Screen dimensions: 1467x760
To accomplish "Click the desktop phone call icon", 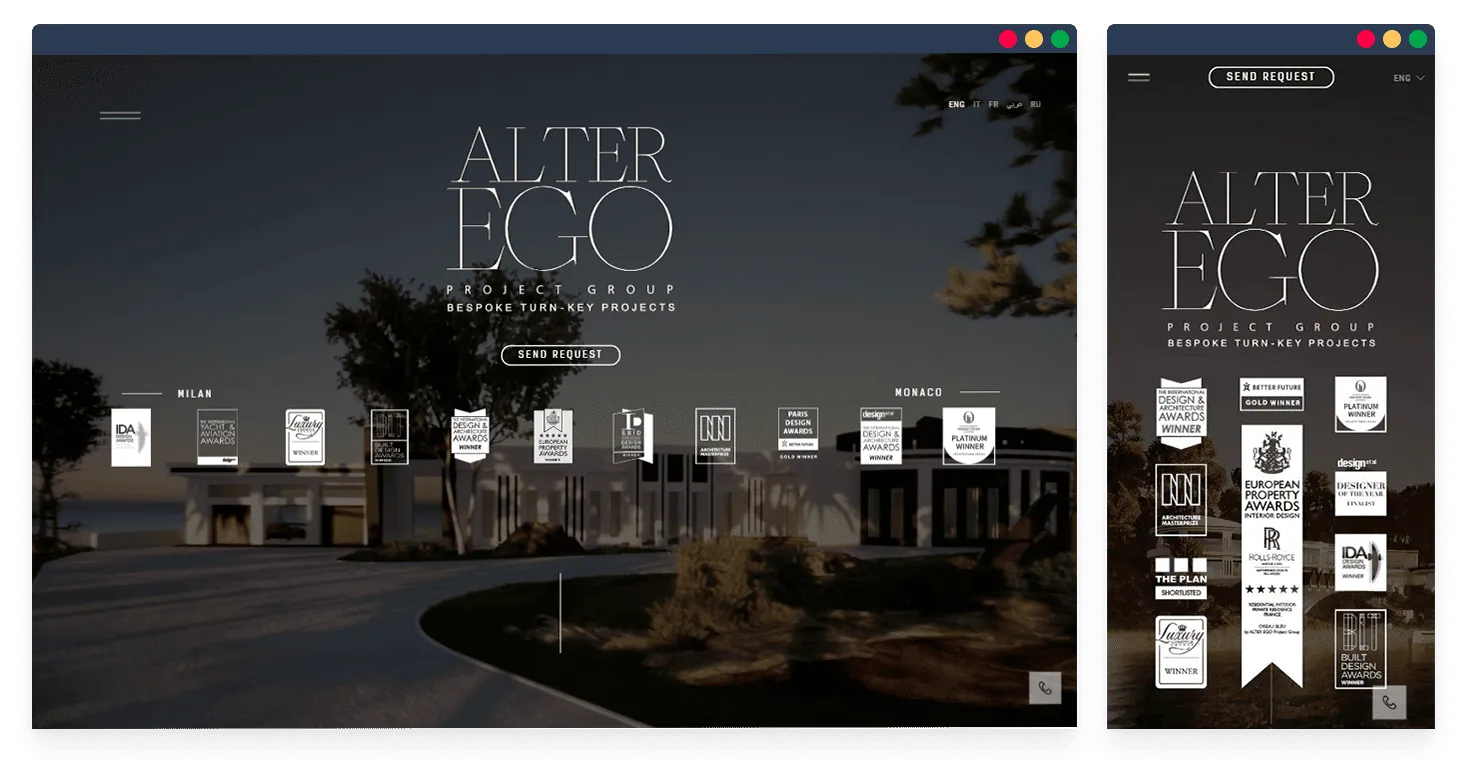I will coord(1045,688).
